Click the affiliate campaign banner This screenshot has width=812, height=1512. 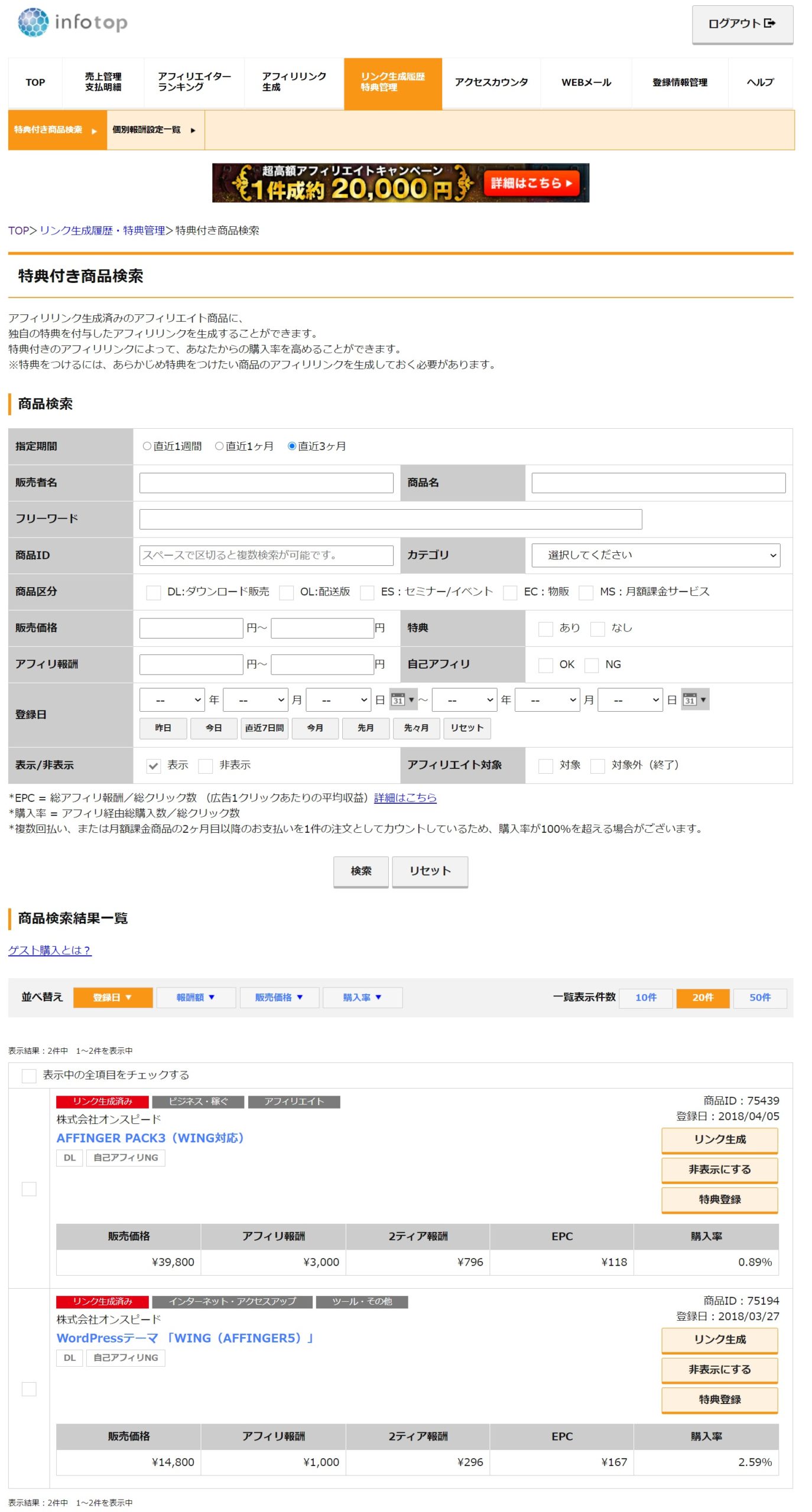(401, 183)
